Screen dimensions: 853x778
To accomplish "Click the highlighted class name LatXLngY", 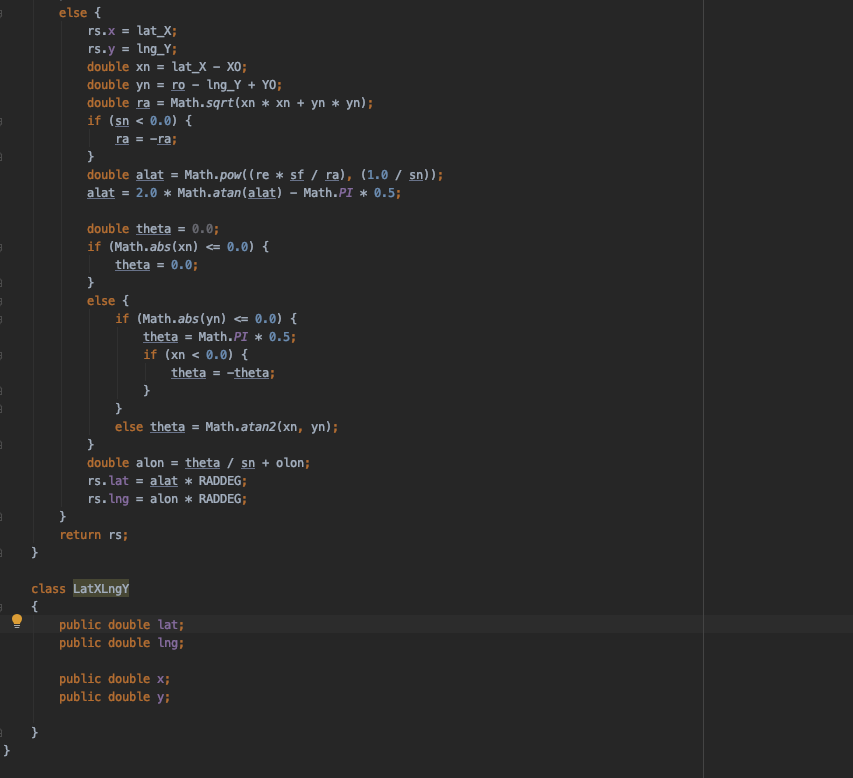I will click(x=101, y=589).
